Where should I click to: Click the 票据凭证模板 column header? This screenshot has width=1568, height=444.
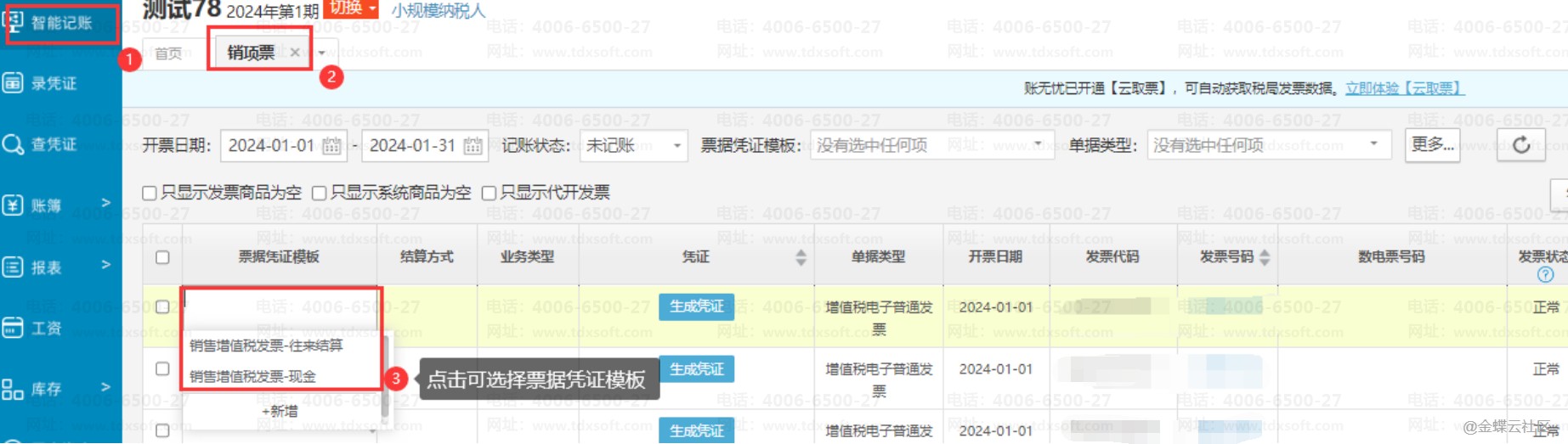279,256
